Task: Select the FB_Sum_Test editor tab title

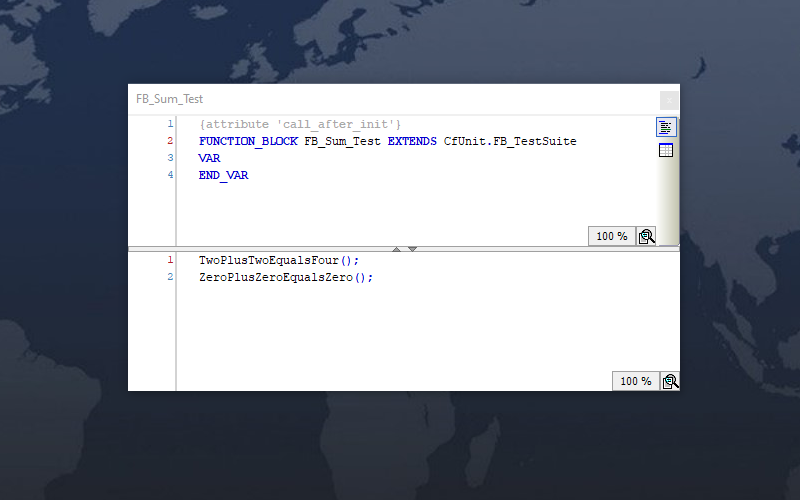Action: (170, 100)
